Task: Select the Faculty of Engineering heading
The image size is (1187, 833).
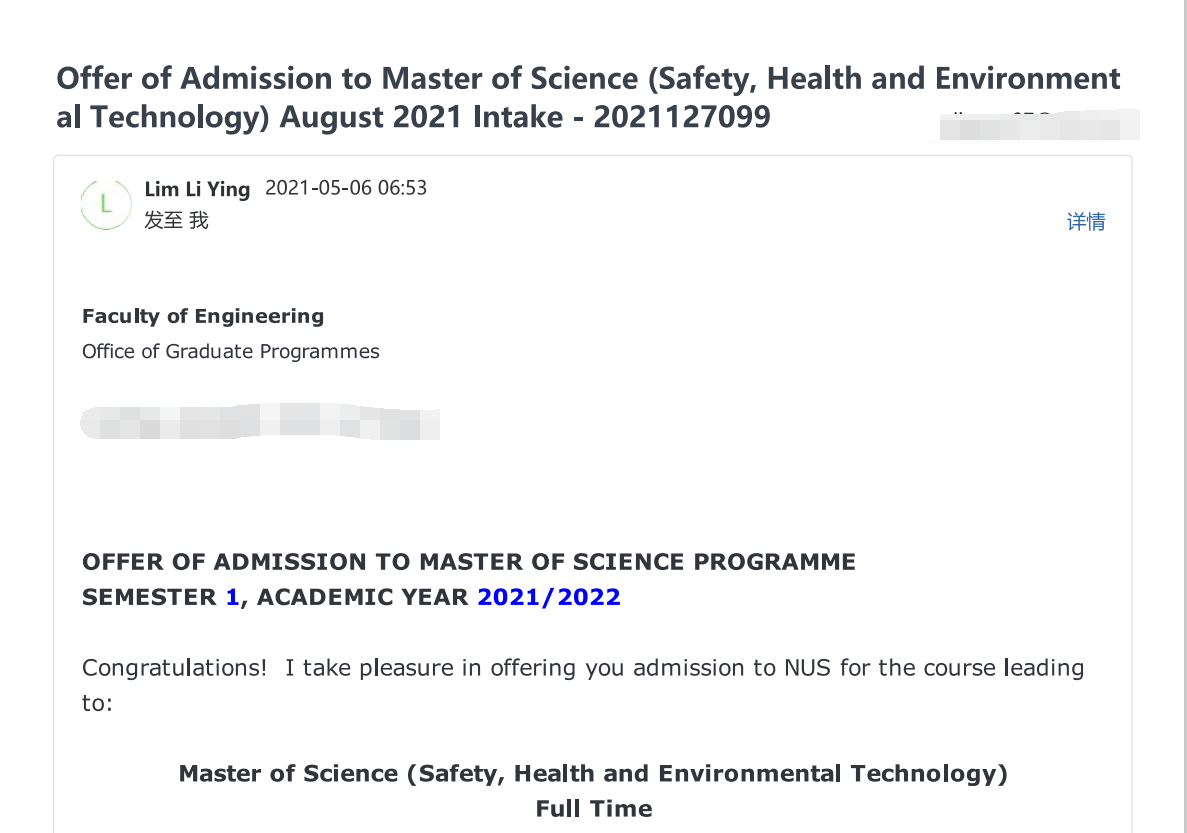Action: click(203, 316)
